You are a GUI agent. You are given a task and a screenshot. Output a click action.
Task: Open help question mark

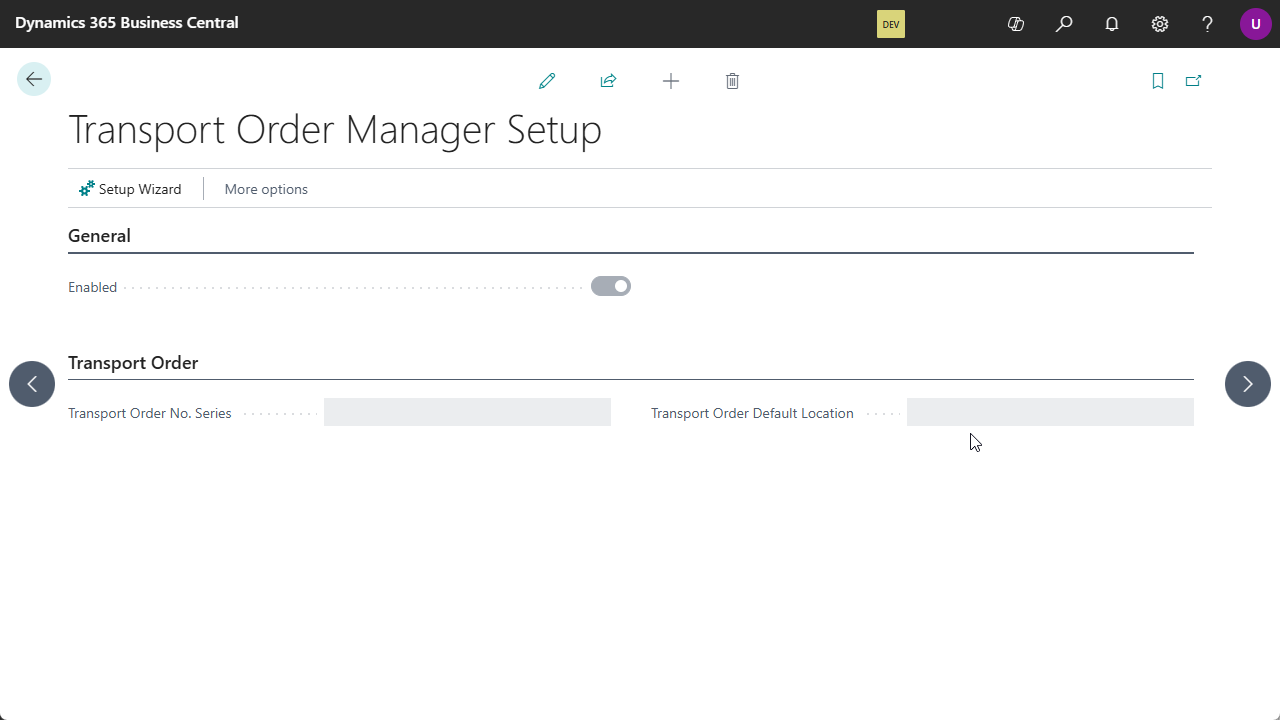(x=1208, y=24)
